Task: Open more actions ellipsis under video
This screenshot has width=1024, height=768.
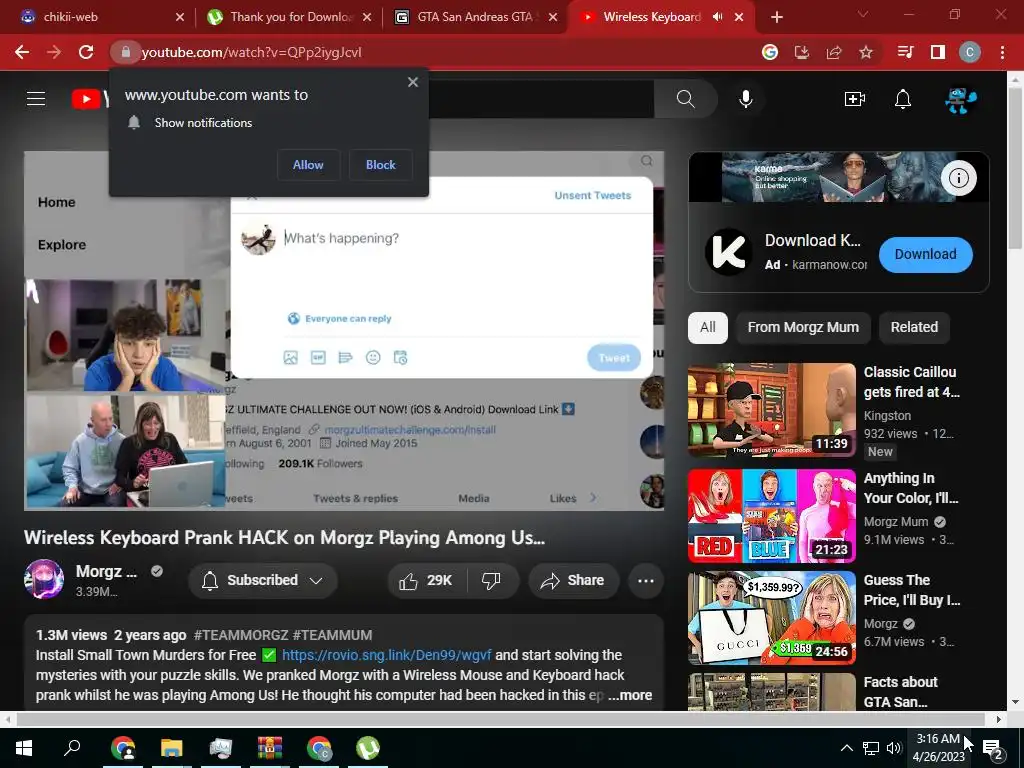Action: click(x=646, y=581)
